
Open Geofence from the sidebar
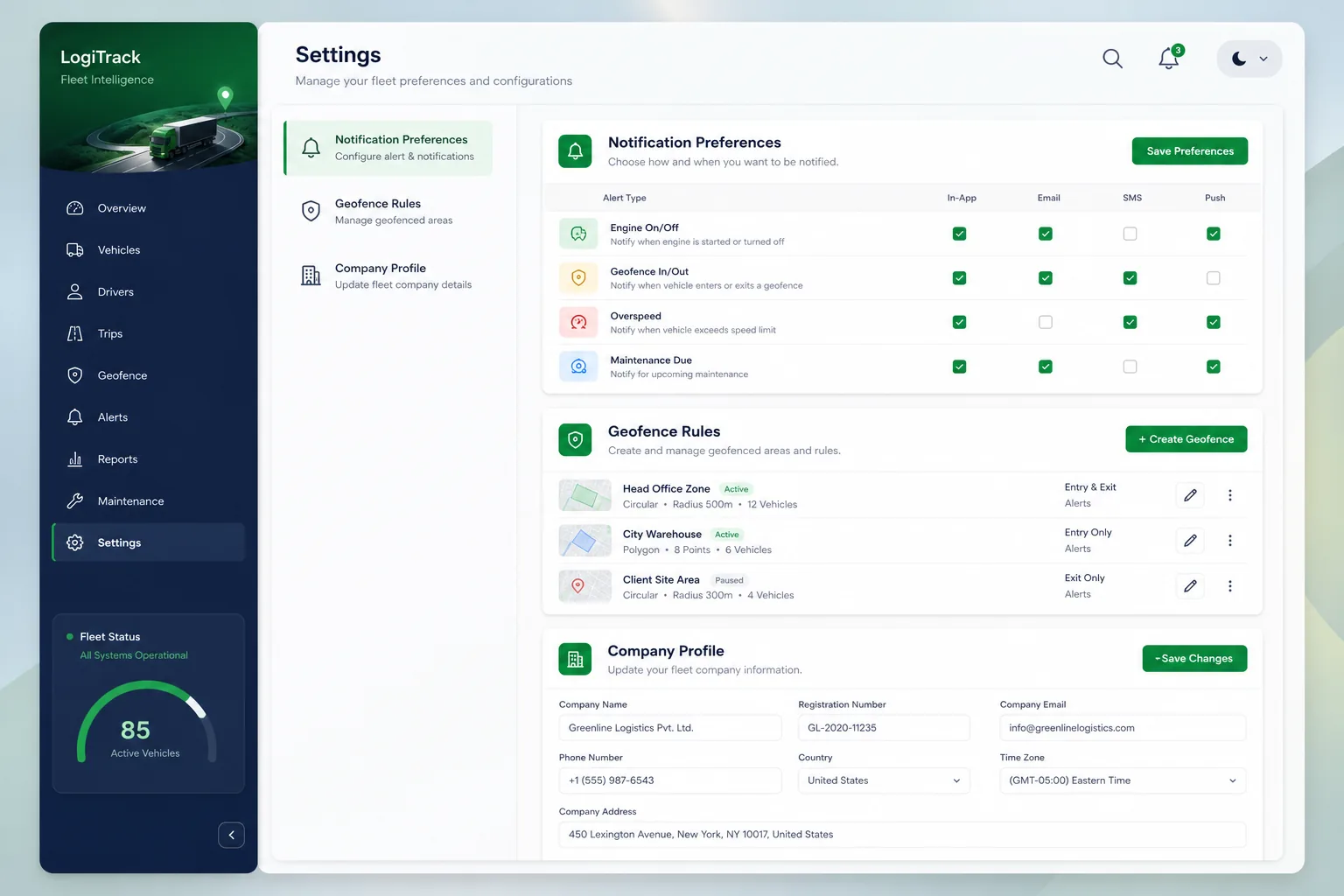(x=148, y=375)
